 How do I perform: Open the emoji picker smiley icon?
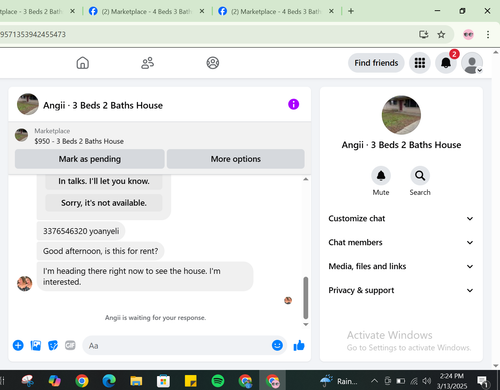(277, 345)
